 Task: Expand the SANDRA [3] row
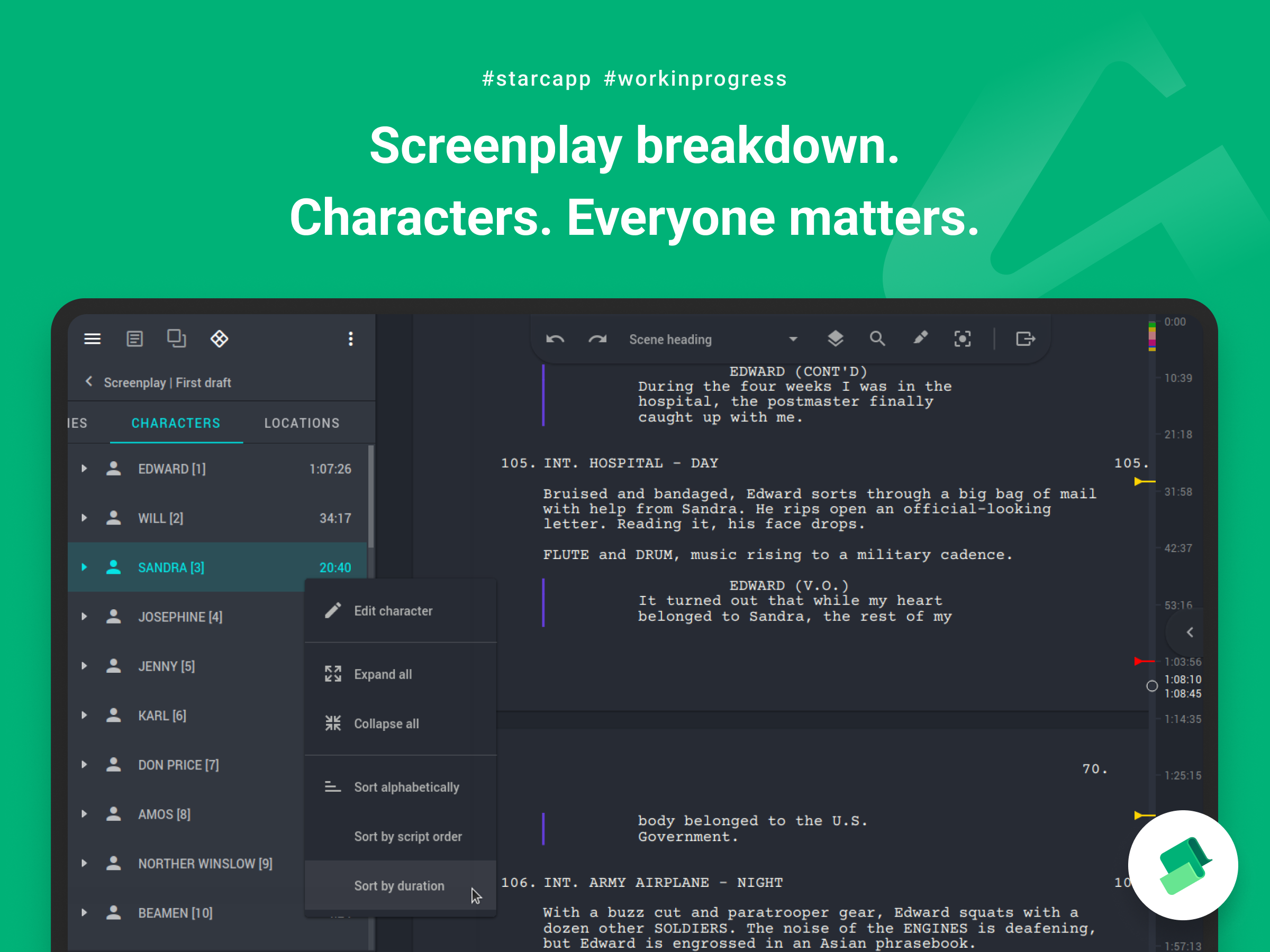84,567
